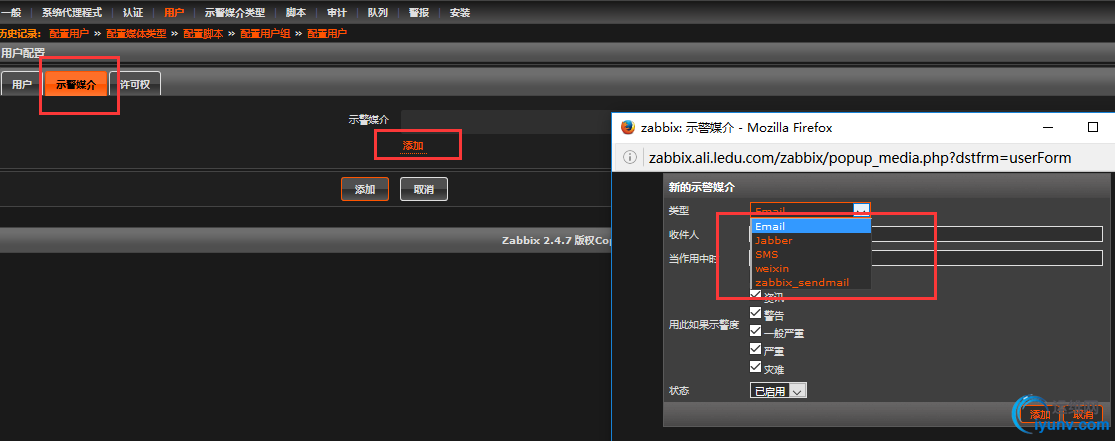Viewport: 1115px width, 441px height.
Task: Click the popup address bar URL
Action: coord(860,157)
